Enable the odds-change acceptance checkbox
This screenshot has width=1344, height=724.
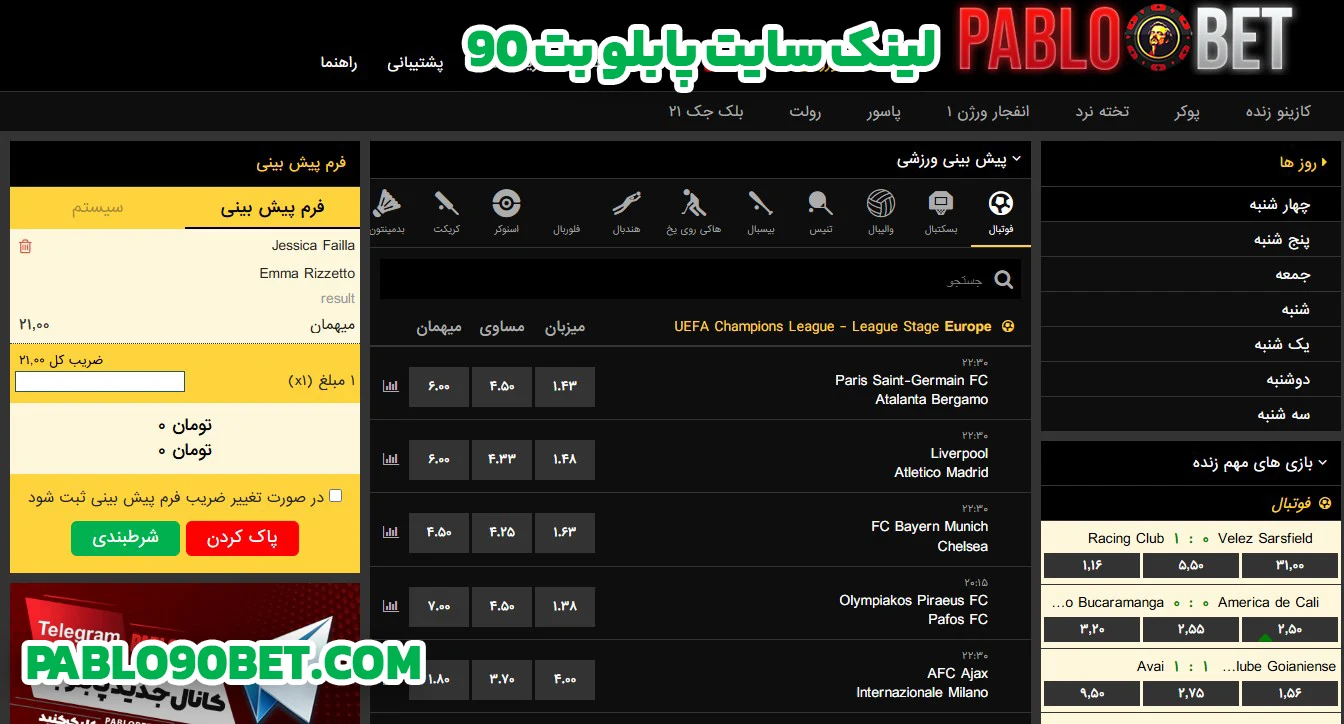[x=335, y=496]
